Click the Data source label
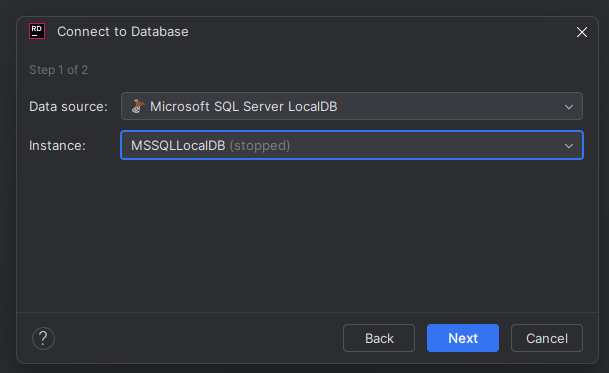The image size is (609, 373). point(68,106)
